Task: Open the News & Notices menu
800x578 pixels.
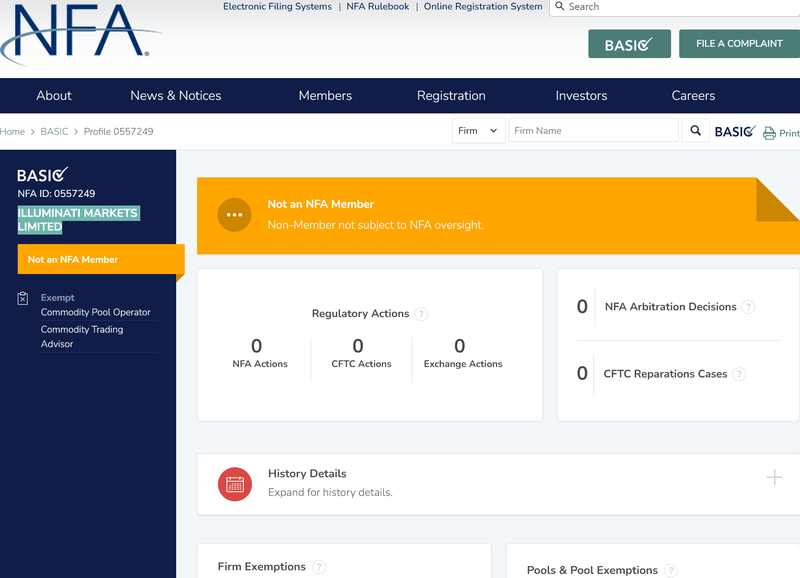Action: tap(176, 95)
